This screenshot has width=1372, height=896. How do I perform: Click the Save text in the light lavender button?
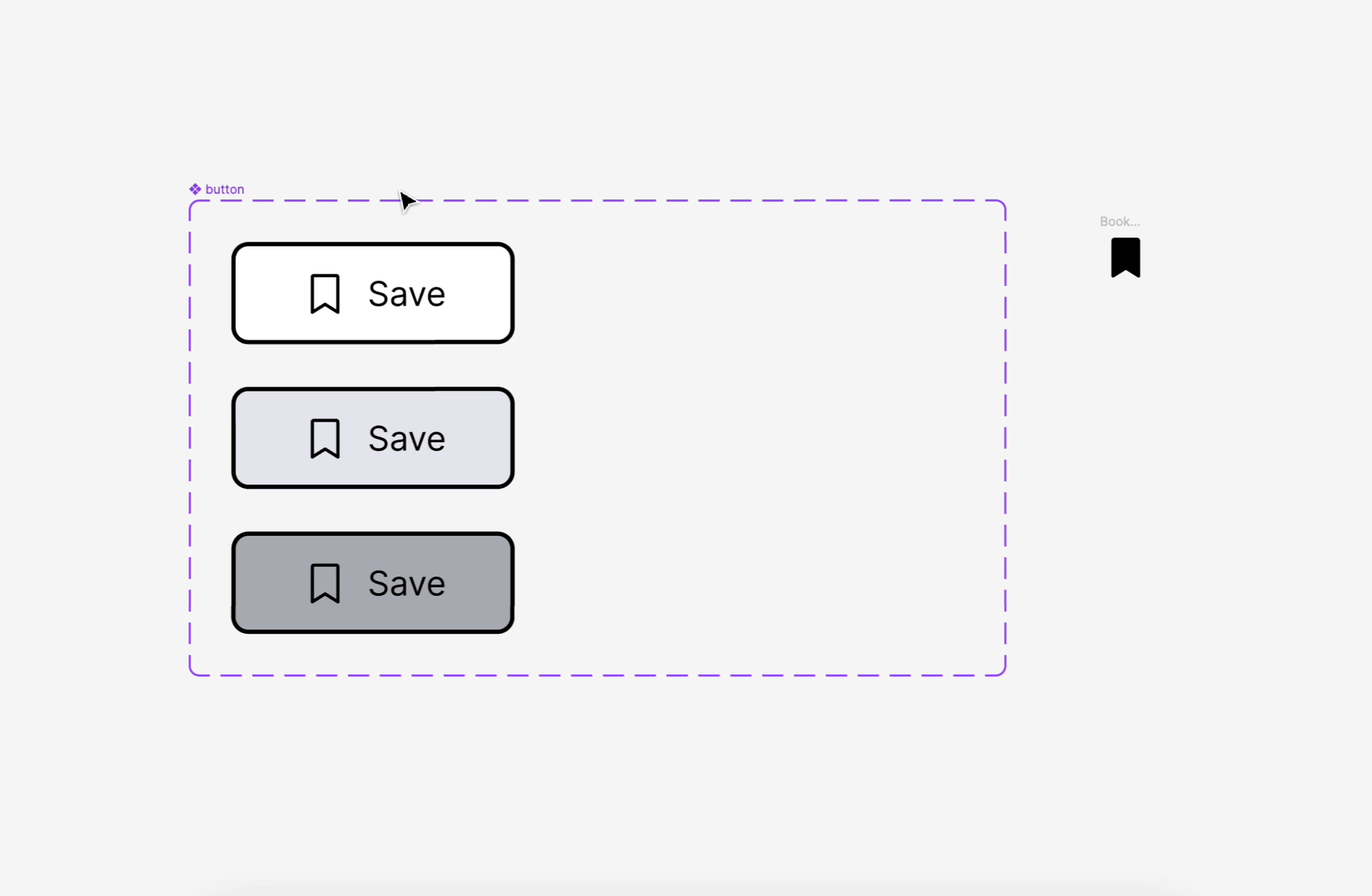click(407, 438)
